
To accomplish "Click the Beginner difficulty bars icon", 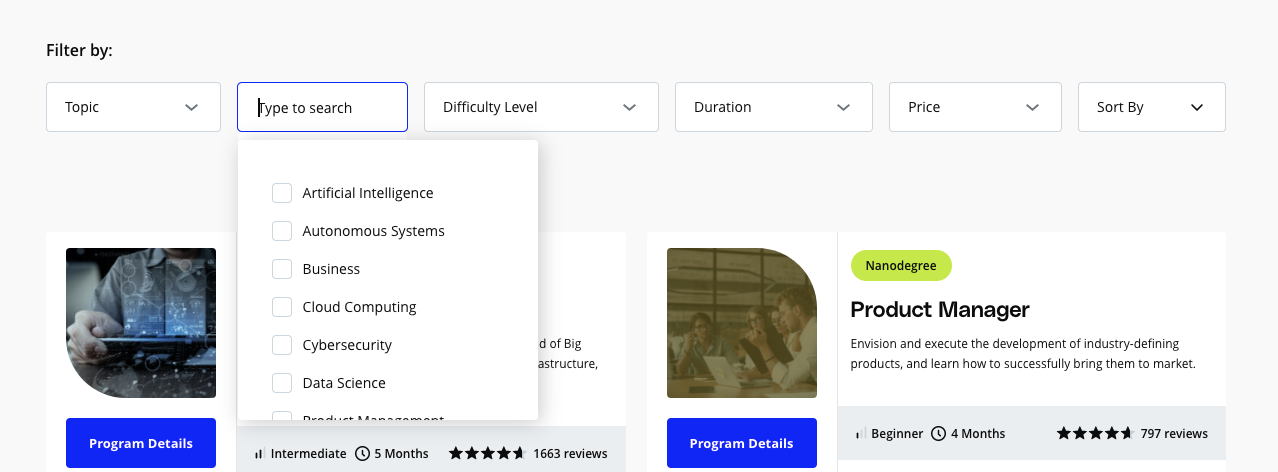I will point(861,434).
